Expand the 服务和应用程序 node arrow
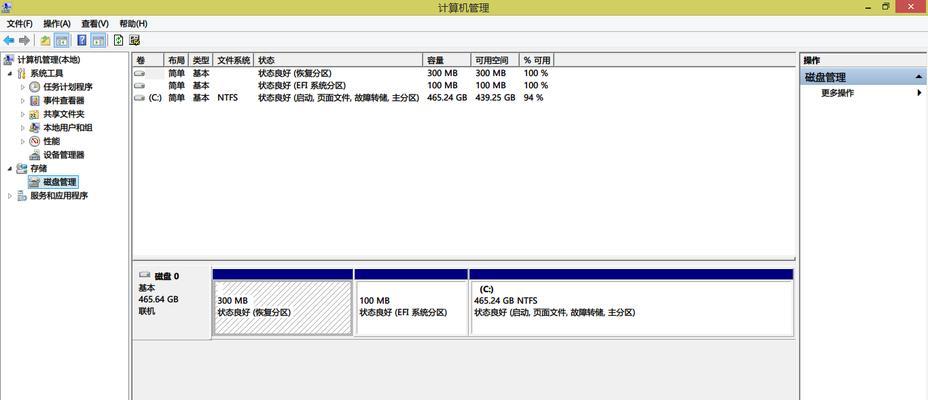Image resolution: width=928 pixels, height=400 pixels. click(x=9, y=196)
